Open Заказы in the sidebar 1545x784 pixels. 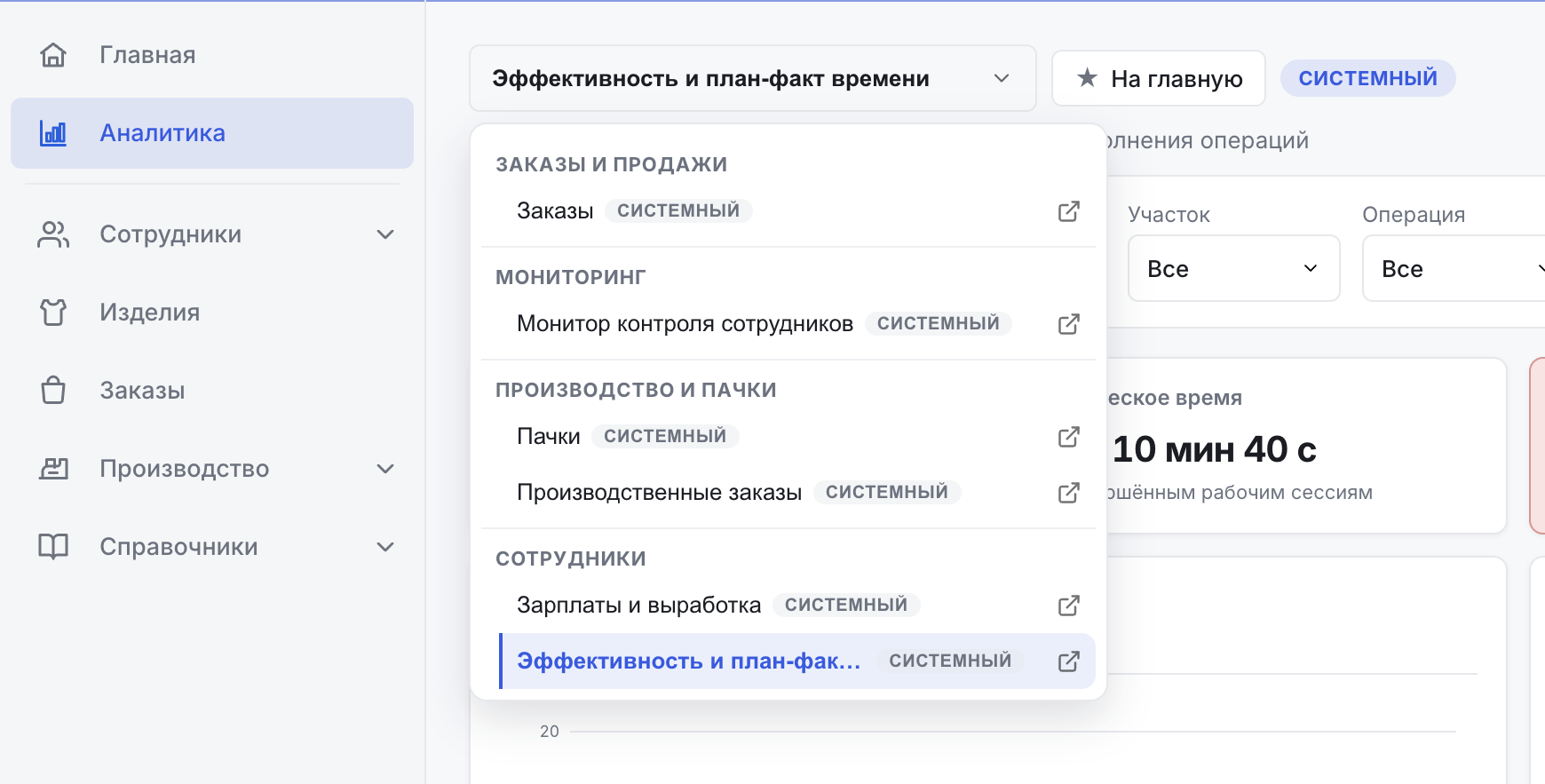(212, 391)
